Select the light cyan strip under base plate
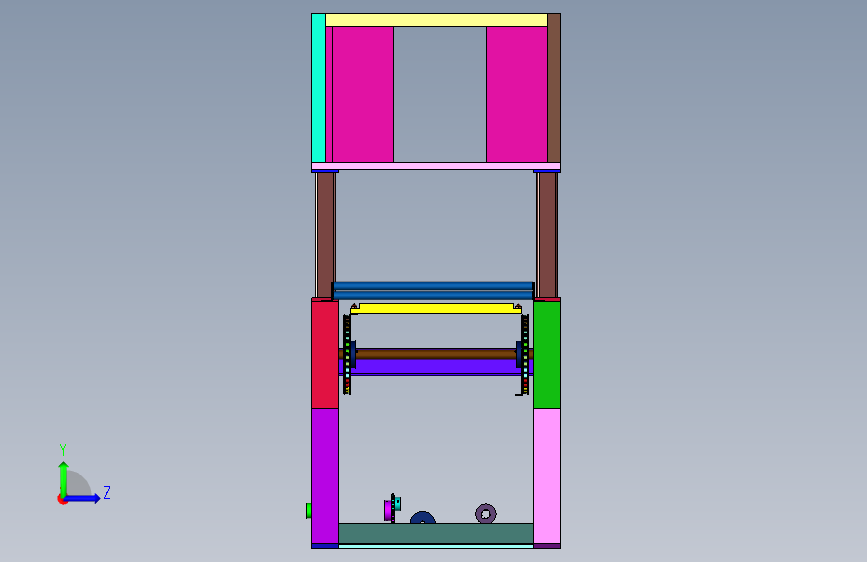 tap(436, 547)
